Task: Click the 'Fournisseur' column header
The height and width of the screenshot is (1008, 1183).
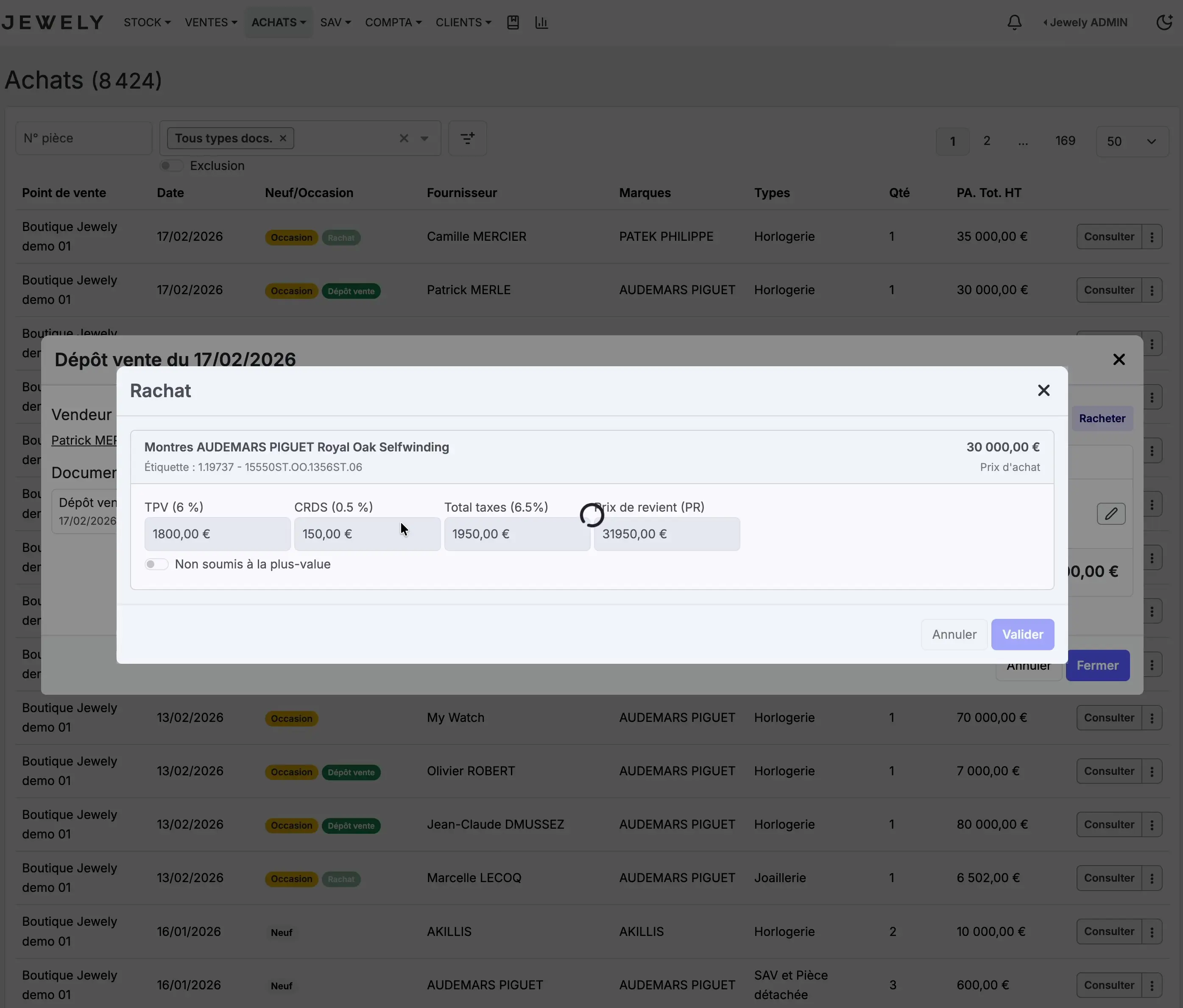Action: [x=462, y=193]
